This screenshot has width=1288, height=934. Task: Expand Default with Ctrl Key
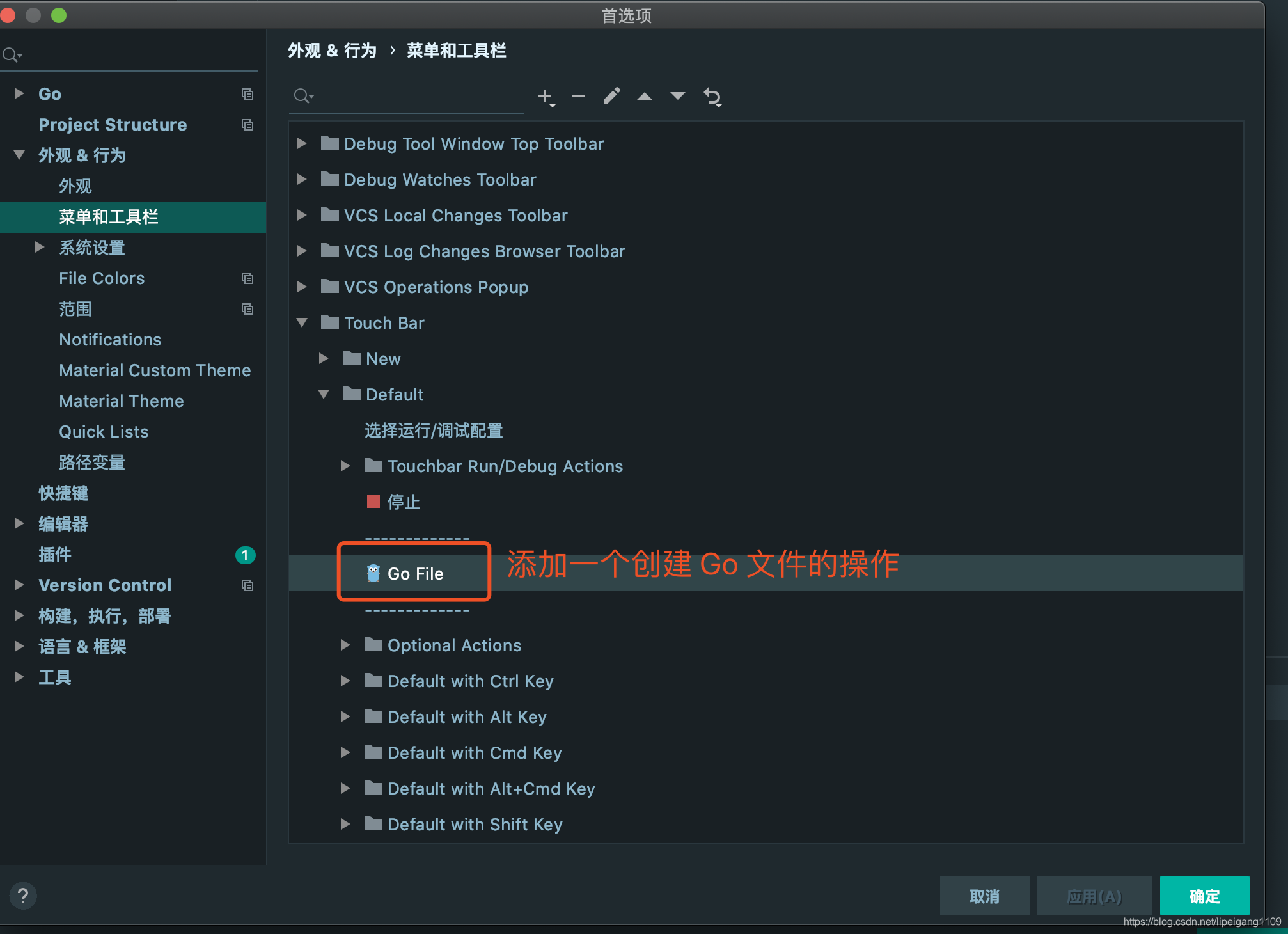345,681
